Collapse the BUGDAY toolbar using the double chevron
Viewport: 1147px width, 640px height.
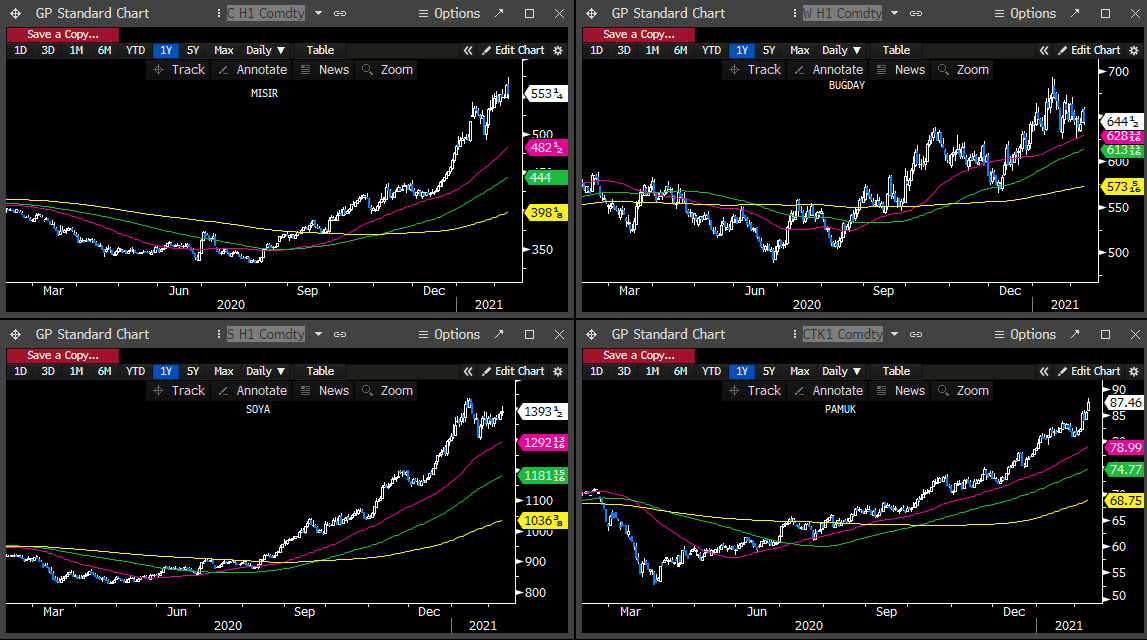pyautogui.click(x=1044, y=50)
